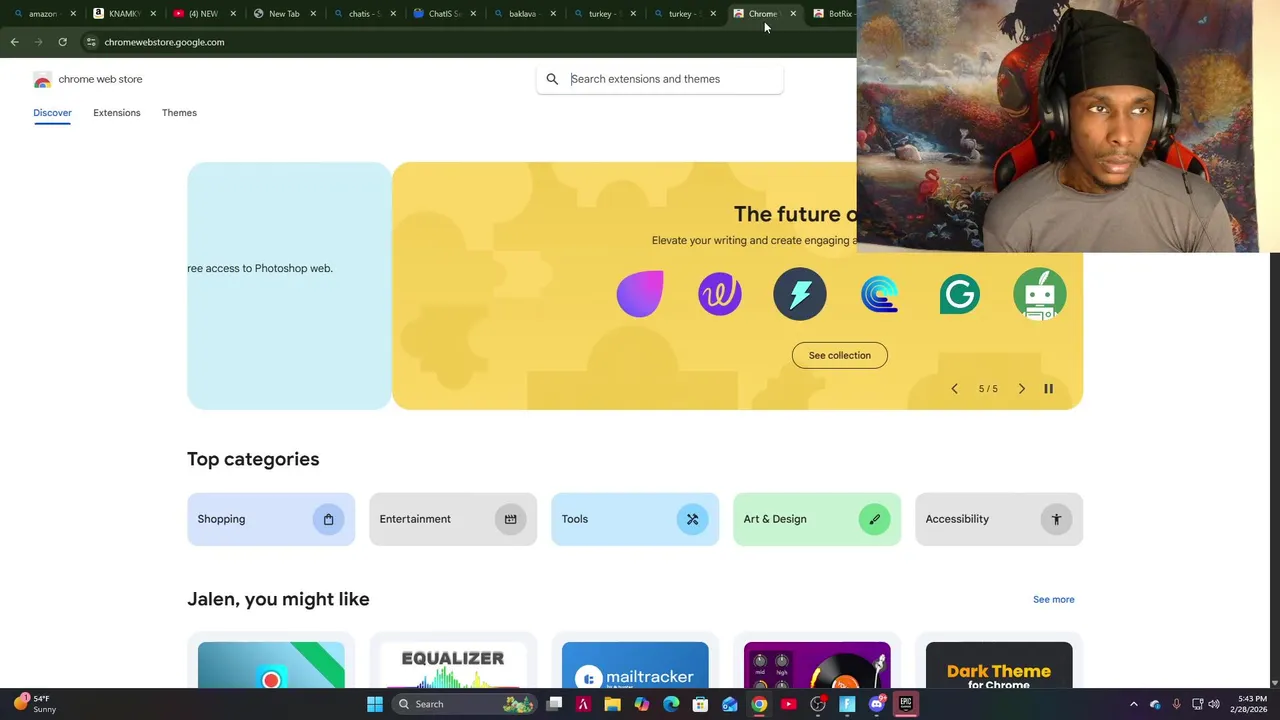Click the wrench-cross icon in Tools category

(x=692, y=519)
